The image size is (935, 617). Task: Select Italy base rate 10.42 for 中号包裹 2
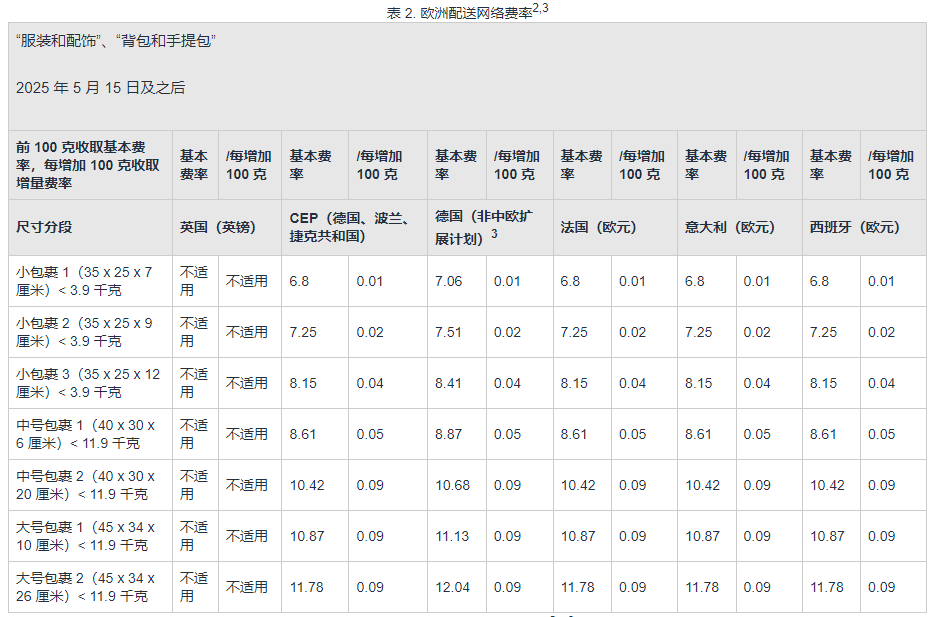pyautogui.click(x=702, y=485)
